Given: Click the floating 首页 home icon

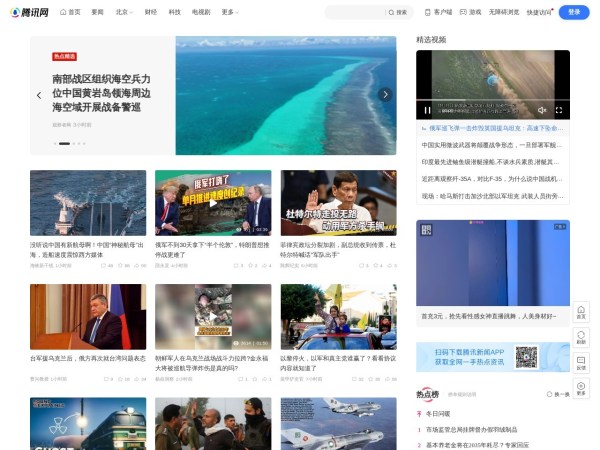Looking at the screenshot, I should pos(581,312).
